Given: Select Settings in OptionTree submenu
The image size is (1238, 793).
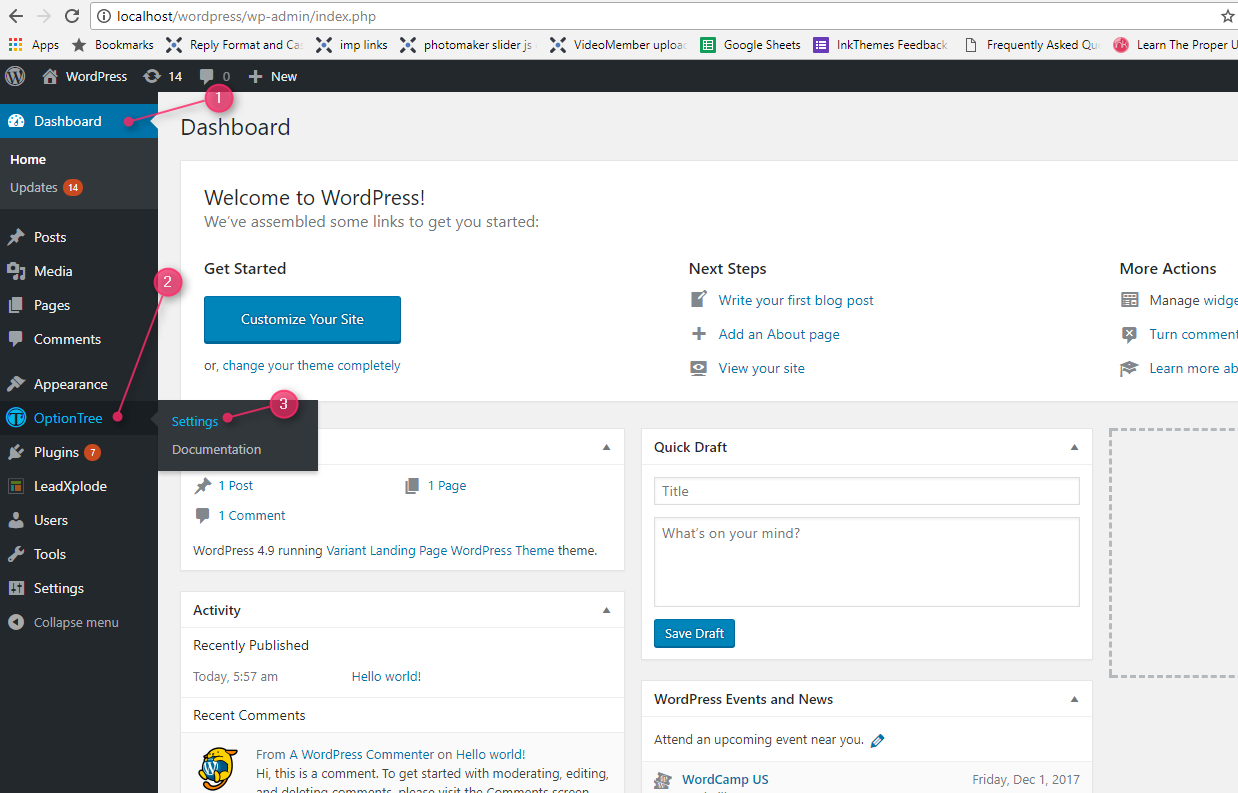Looking at the screenshot, I should [x=195, y=422].
